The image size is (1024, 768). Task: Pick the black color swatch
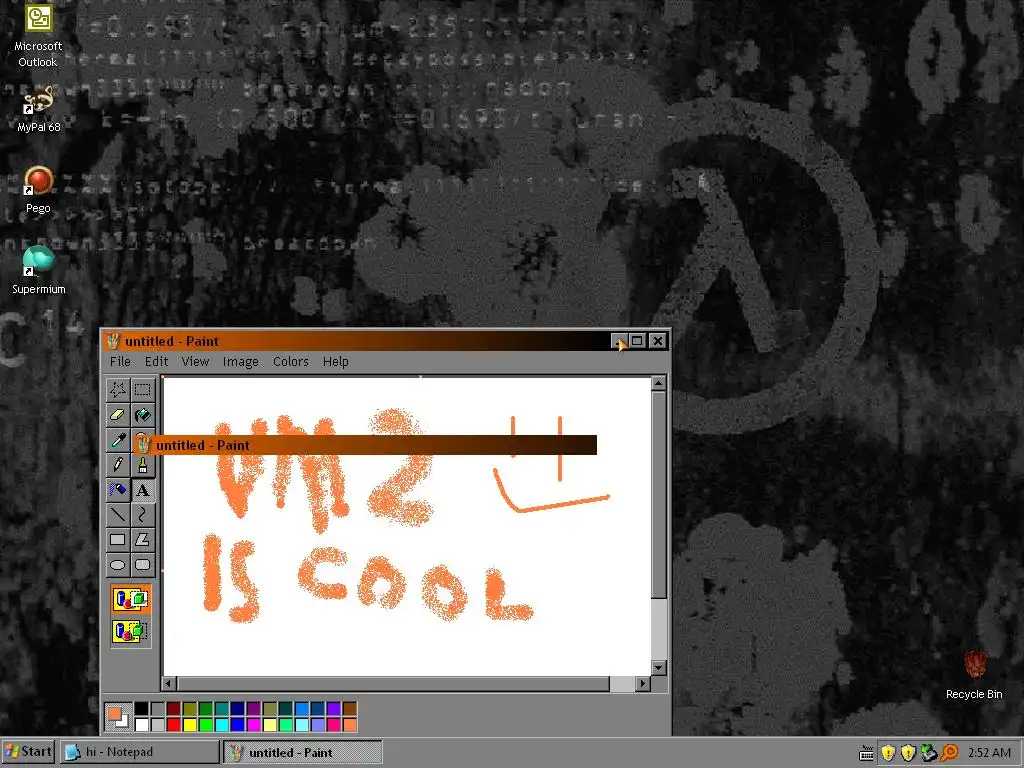click(x=142, y=709)
